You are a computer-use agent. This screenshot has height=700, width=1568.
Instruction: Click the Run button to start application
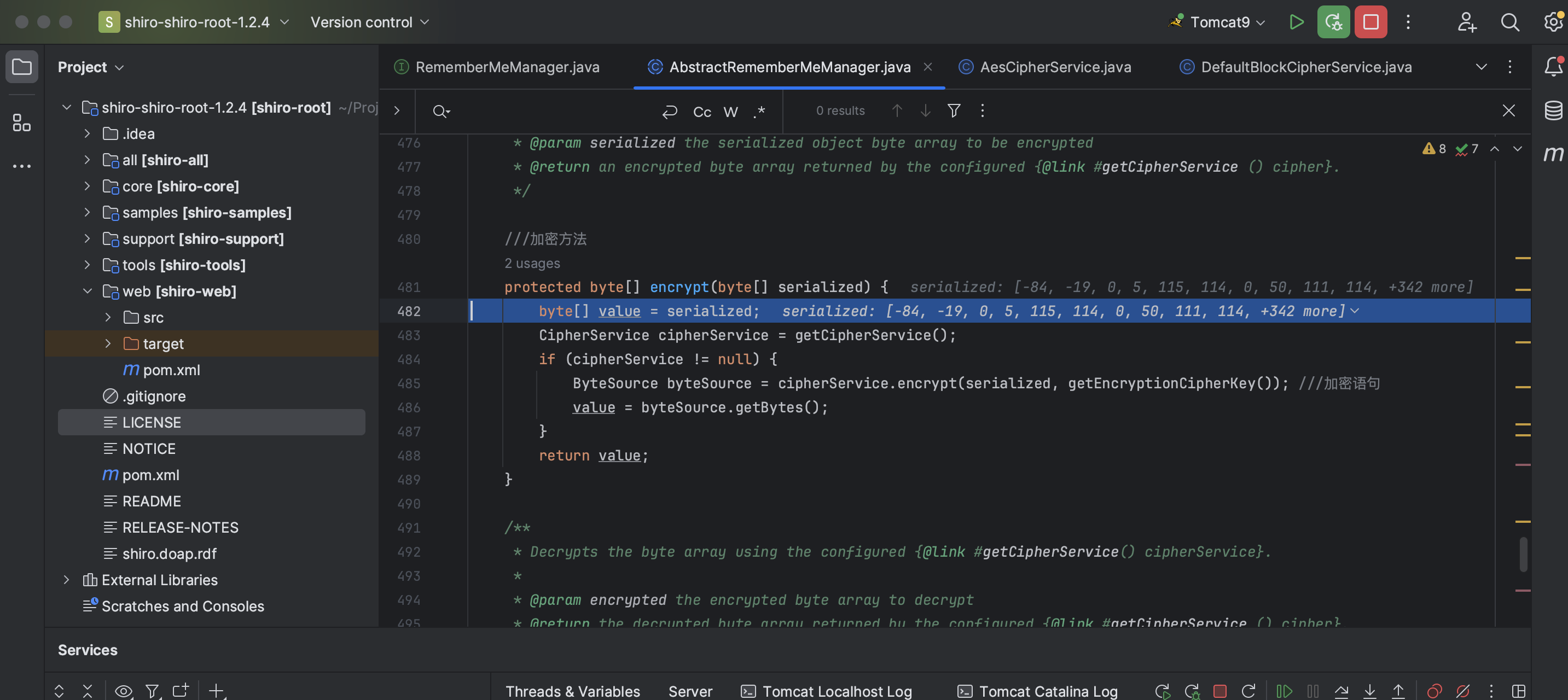coord(1296,22)
